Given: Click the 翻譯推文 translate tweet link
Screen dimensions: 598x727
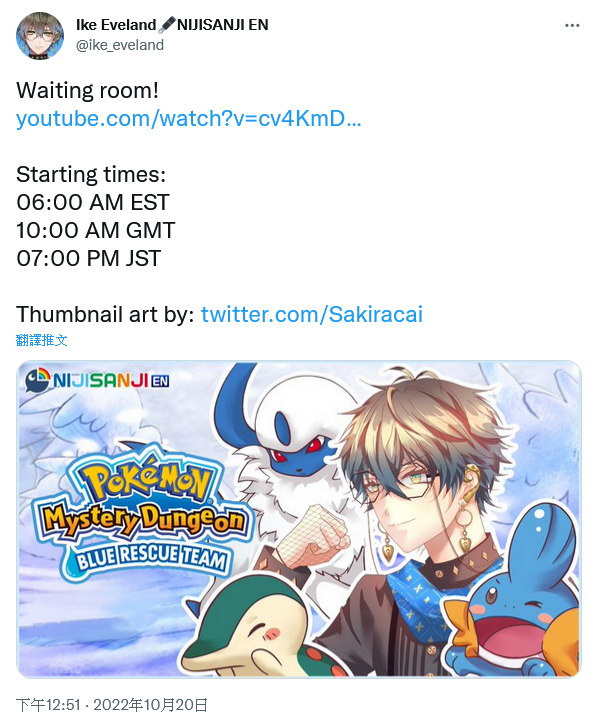Looking at the screenshot, I should [42, 340].
